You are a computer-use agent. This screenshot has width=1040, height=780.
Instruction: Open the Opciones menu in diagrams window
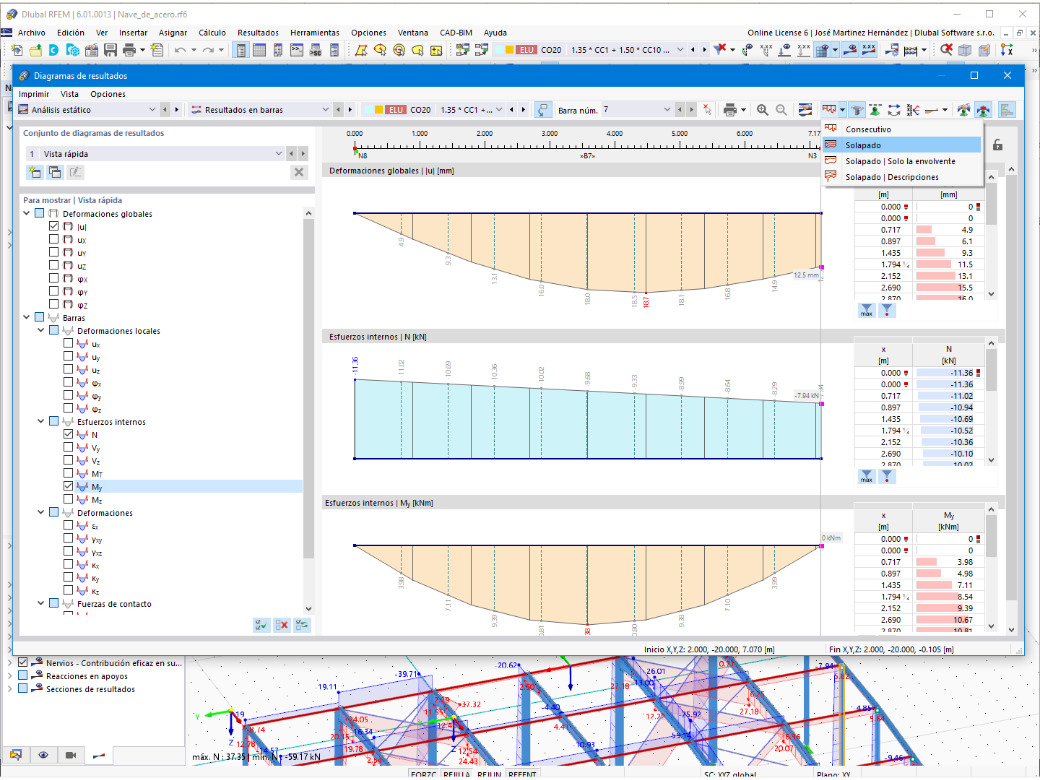point(108,94)
